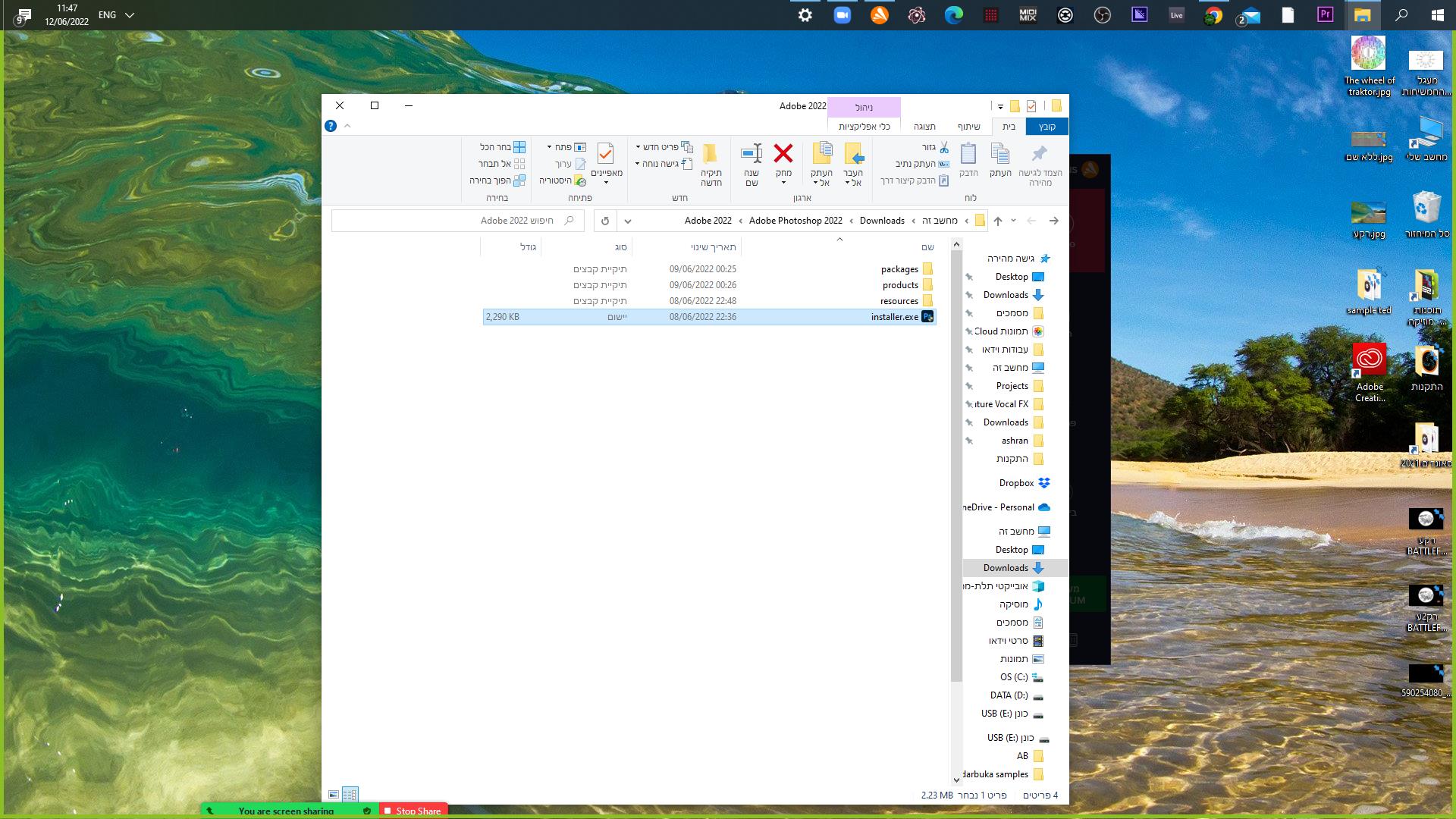Screen dimensions: 1456x819
Task: Click the Properties (מאפיינים) checkmark icon
Action: coord(605,155)
